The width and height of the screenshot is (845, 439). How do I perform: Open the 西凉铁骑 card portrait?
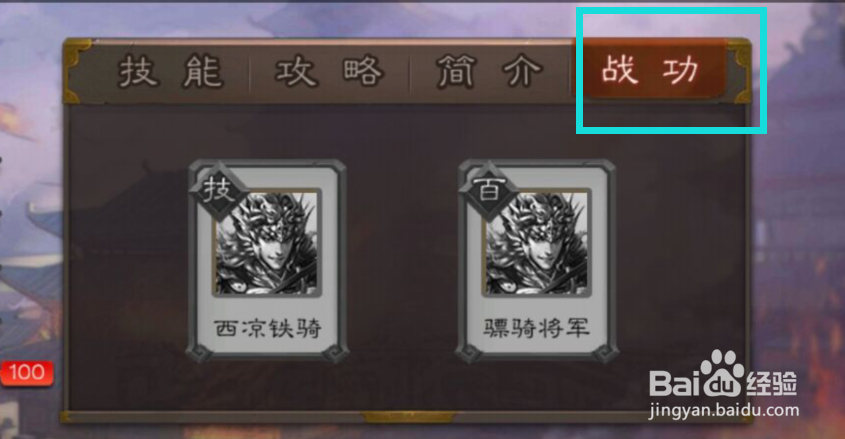coord(267,242)
